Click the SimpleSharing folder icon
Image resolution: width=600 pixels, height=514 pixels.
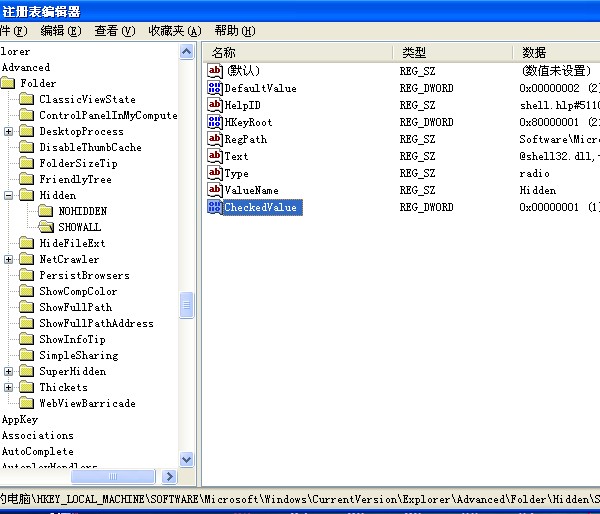[26, 356]
